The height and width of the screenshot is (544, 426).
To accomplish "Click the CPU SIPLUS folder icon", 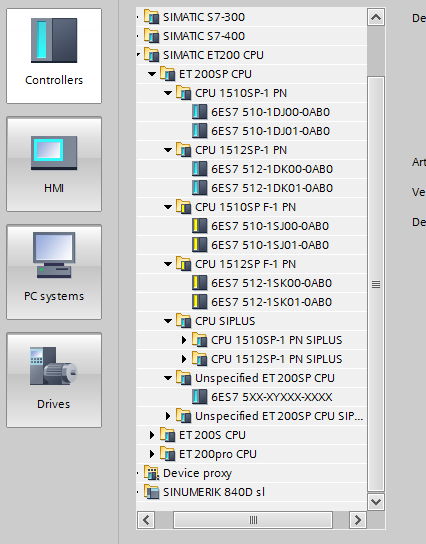I will click(184, 321).
